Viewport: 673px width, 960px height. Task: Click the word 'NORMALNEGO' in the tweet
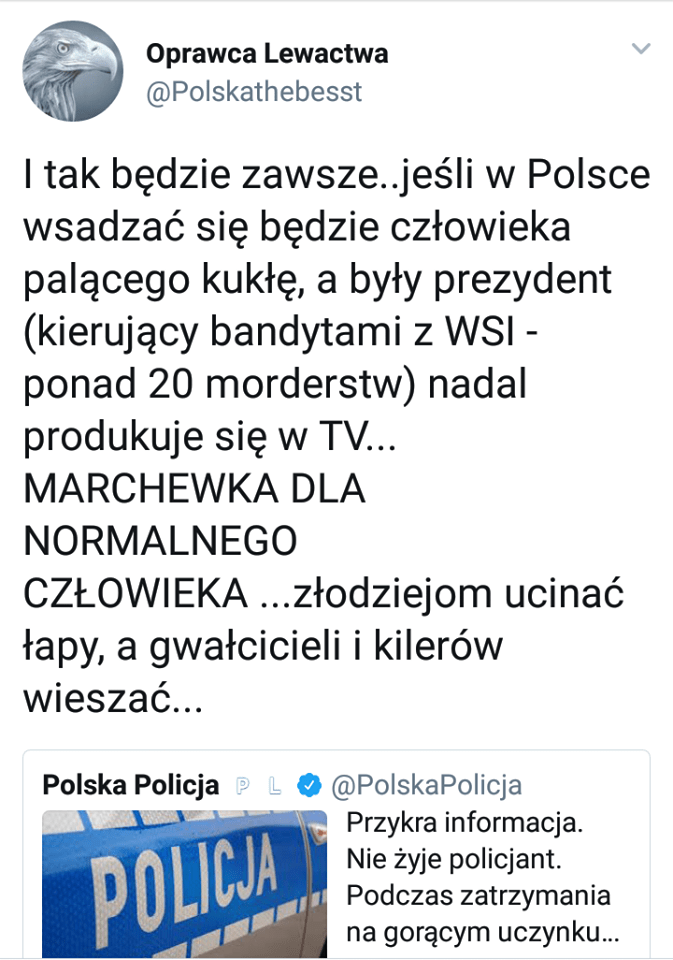click(159, 543)
